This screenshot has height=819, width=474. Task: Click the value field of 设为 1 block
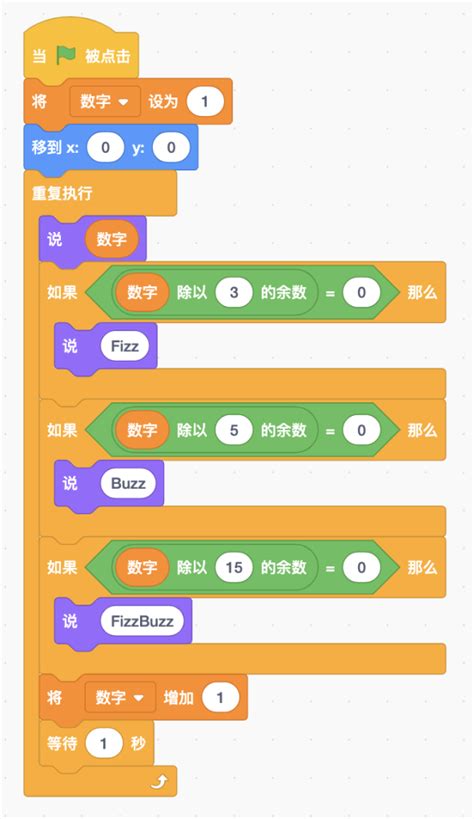click(x=204, y=101)
